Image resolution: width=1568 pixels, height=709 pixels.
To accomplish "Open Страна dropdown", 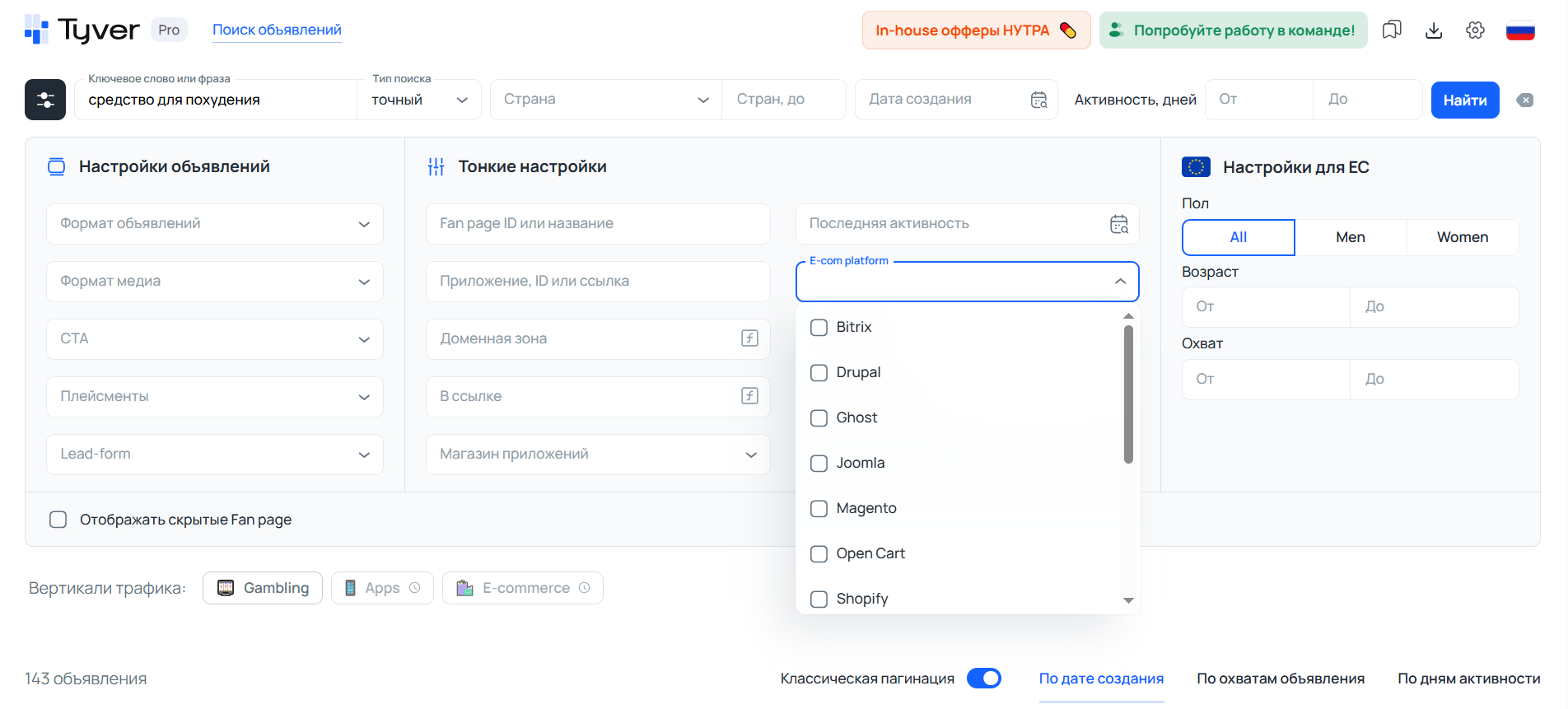I will point(606,100).
